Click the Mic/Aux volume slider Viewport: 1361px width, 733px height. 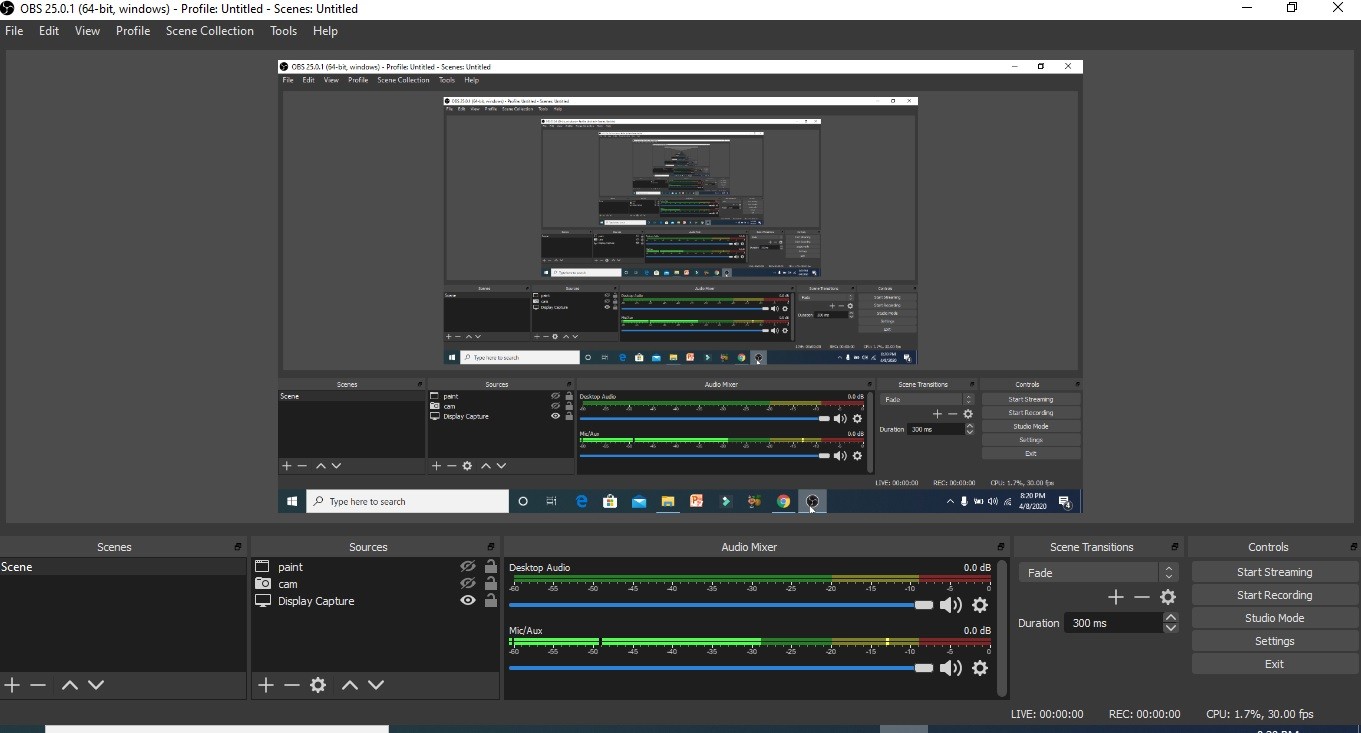721,668
